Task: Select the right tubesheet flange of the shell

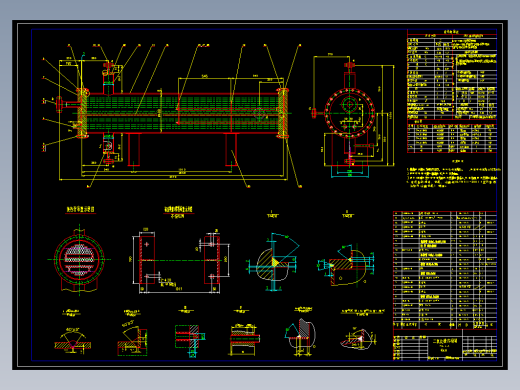Action: 283,113
